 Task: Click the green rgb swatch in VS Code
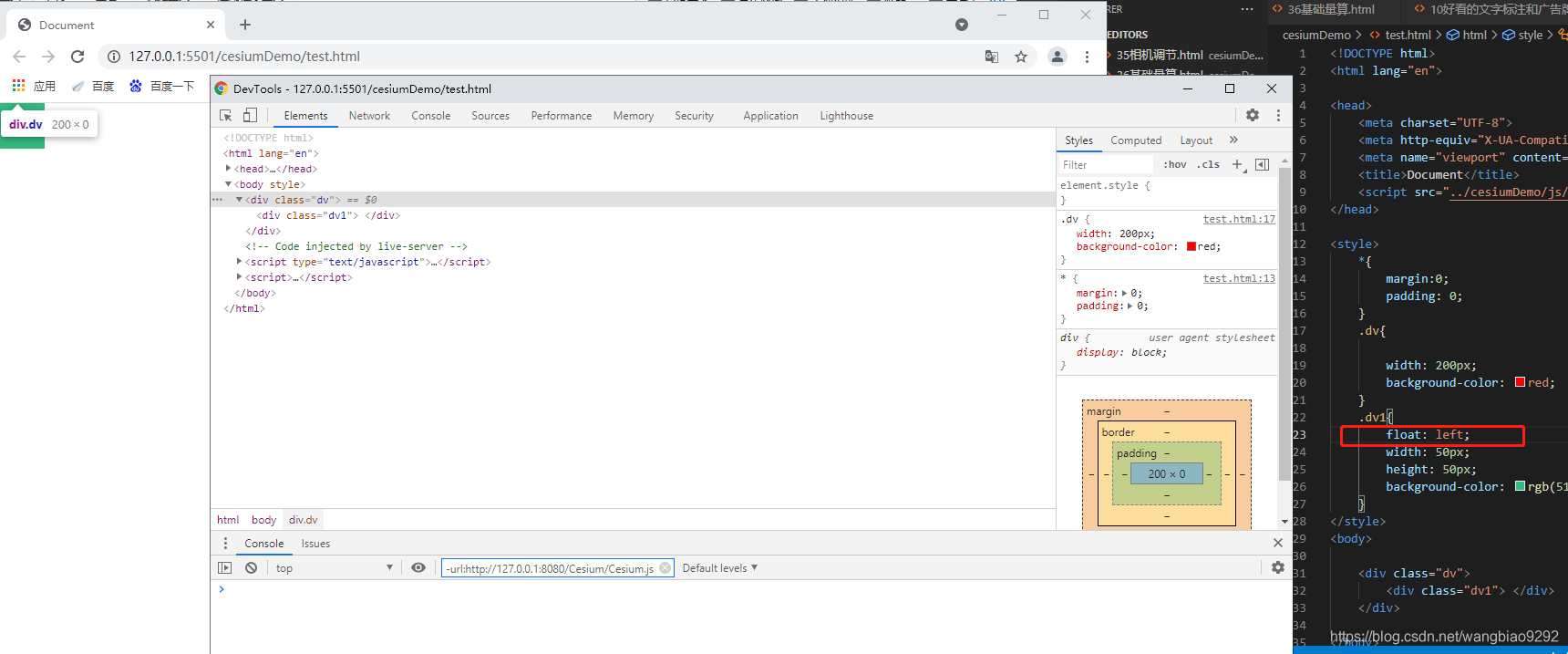1520,486
